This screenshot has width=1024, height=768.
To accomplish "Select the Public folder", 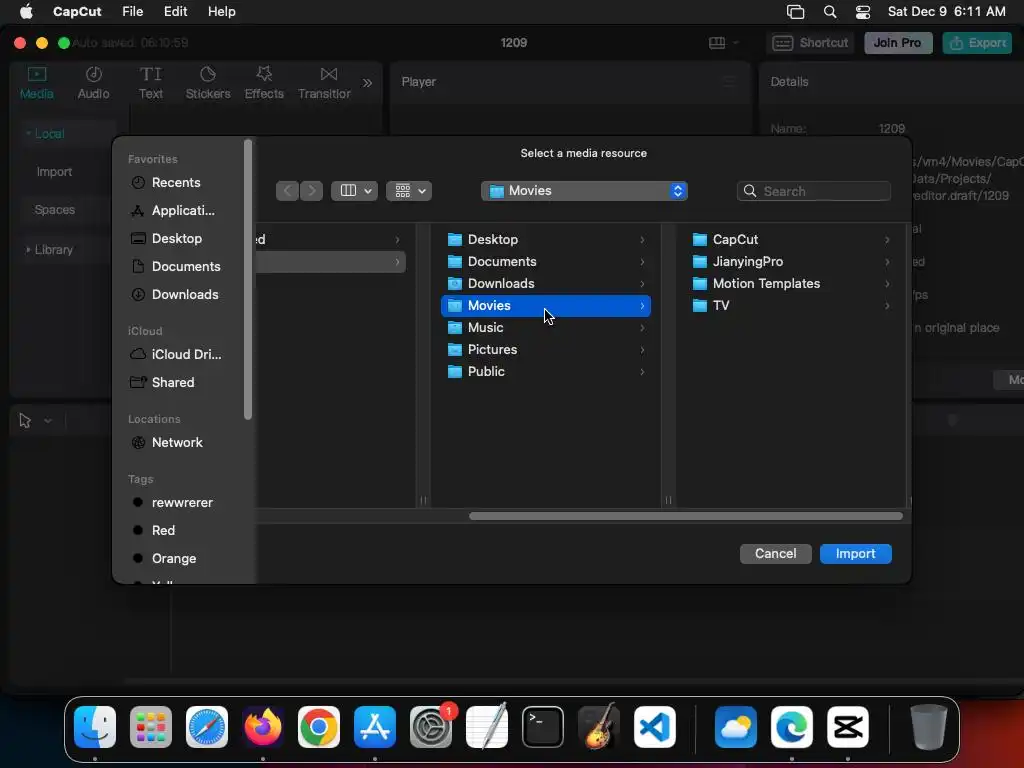I will (546, 372).
